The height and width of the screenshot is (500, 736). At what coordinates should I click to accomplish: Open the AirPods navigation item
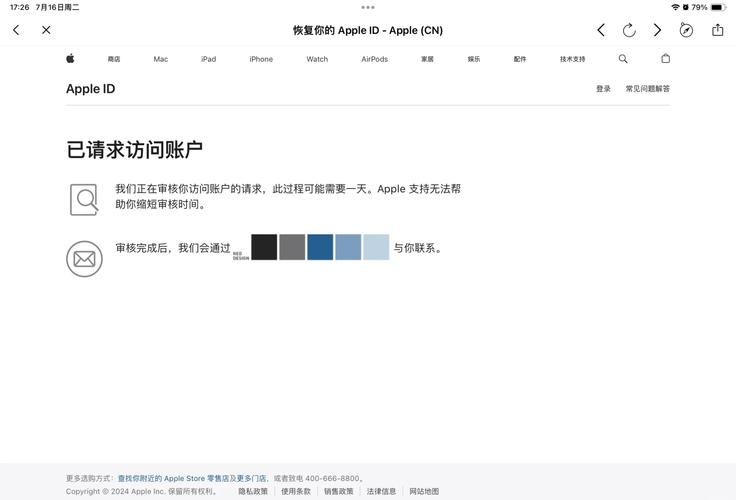point(375,59)
